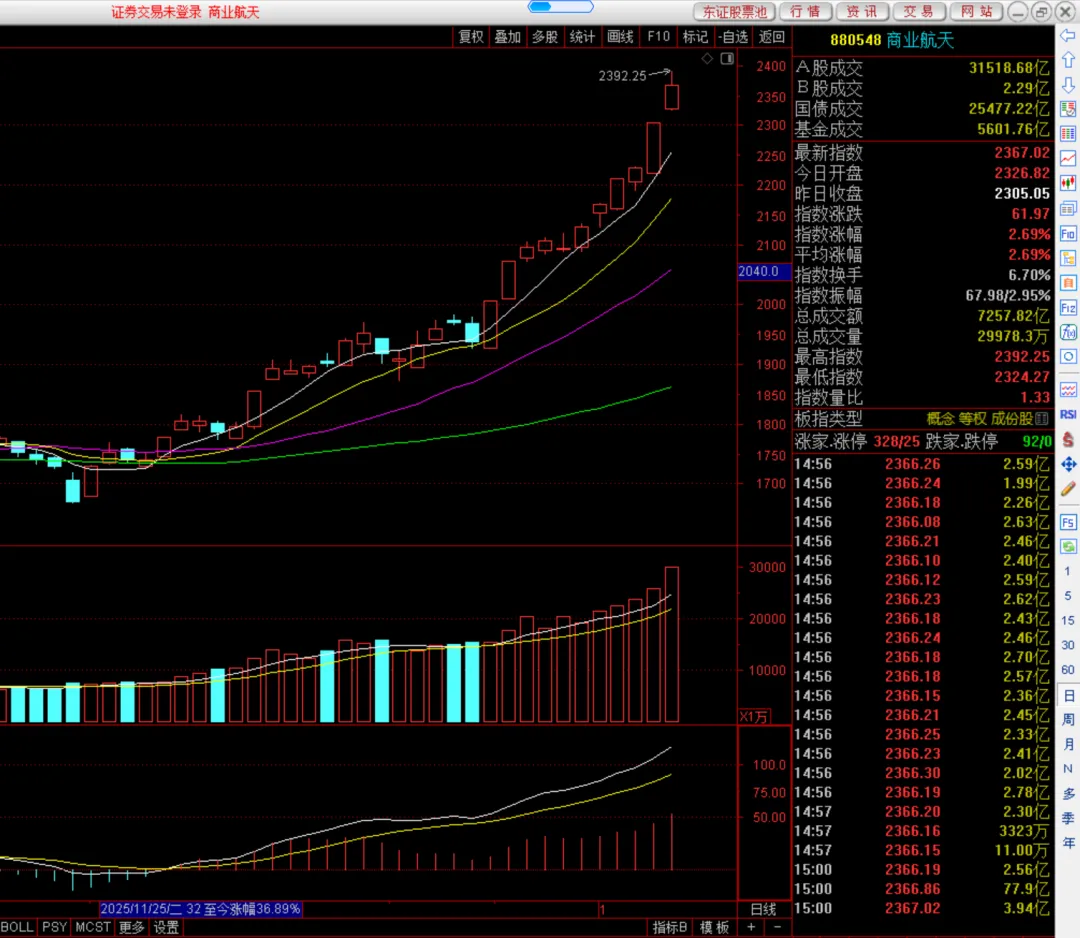This screenshot has width=1080, height=938.
Task: Open the 资讯 menu
Action: 862,12
